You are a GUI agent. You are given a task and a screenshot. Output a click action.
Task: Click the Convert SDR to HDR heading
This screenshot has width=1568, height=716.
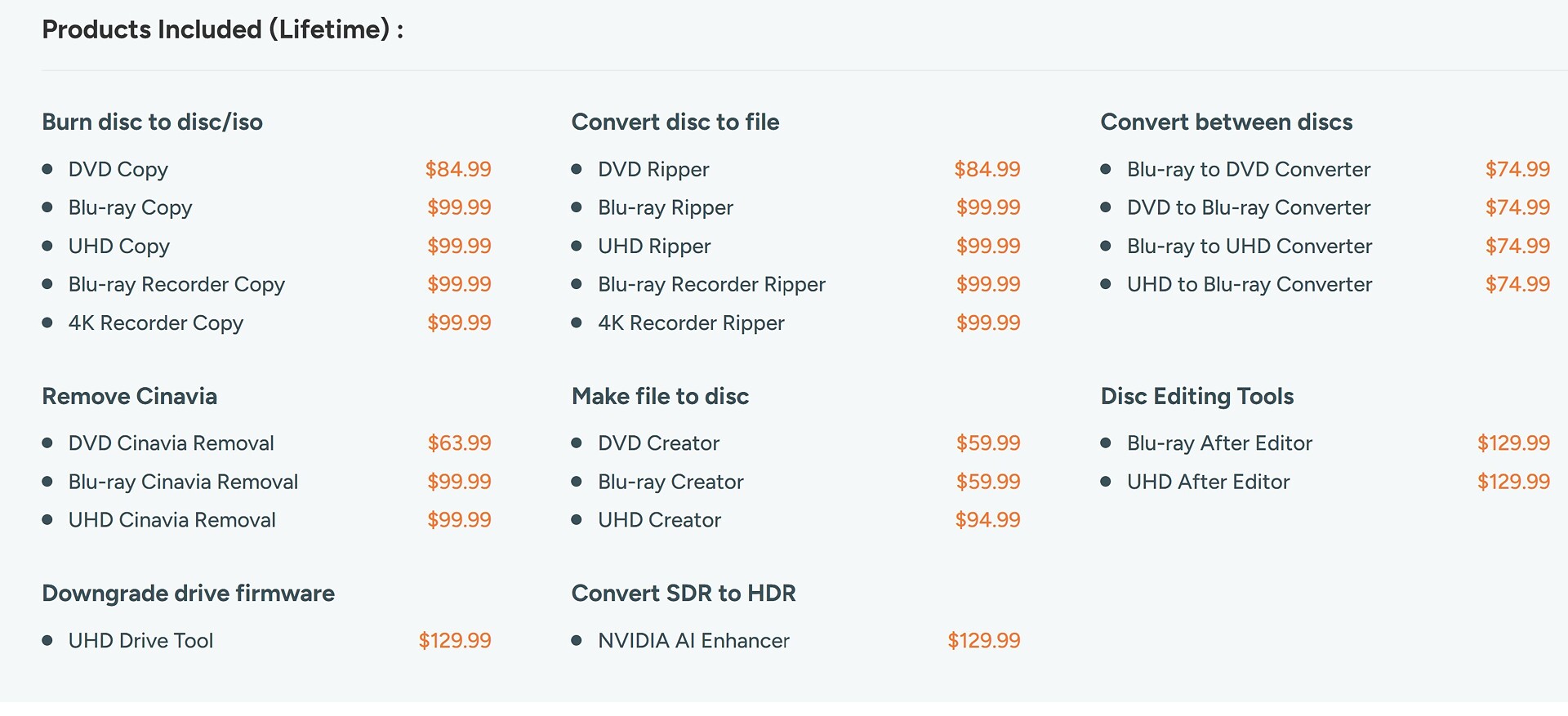coord(684,594)
